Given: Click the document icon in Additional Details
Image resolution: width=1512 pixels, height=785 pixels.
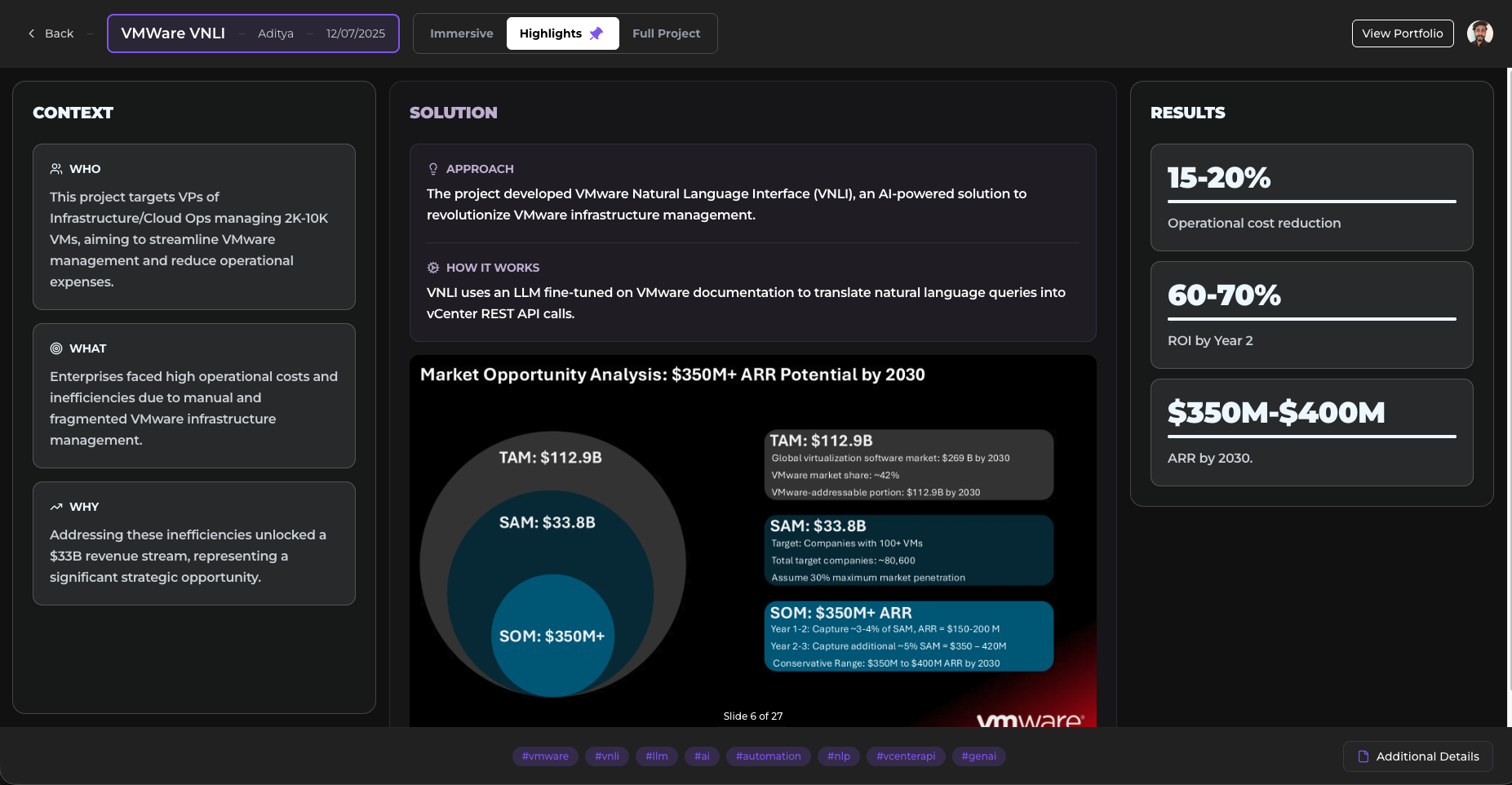Looking at the screenshot, I should [x=1363, y=756].
